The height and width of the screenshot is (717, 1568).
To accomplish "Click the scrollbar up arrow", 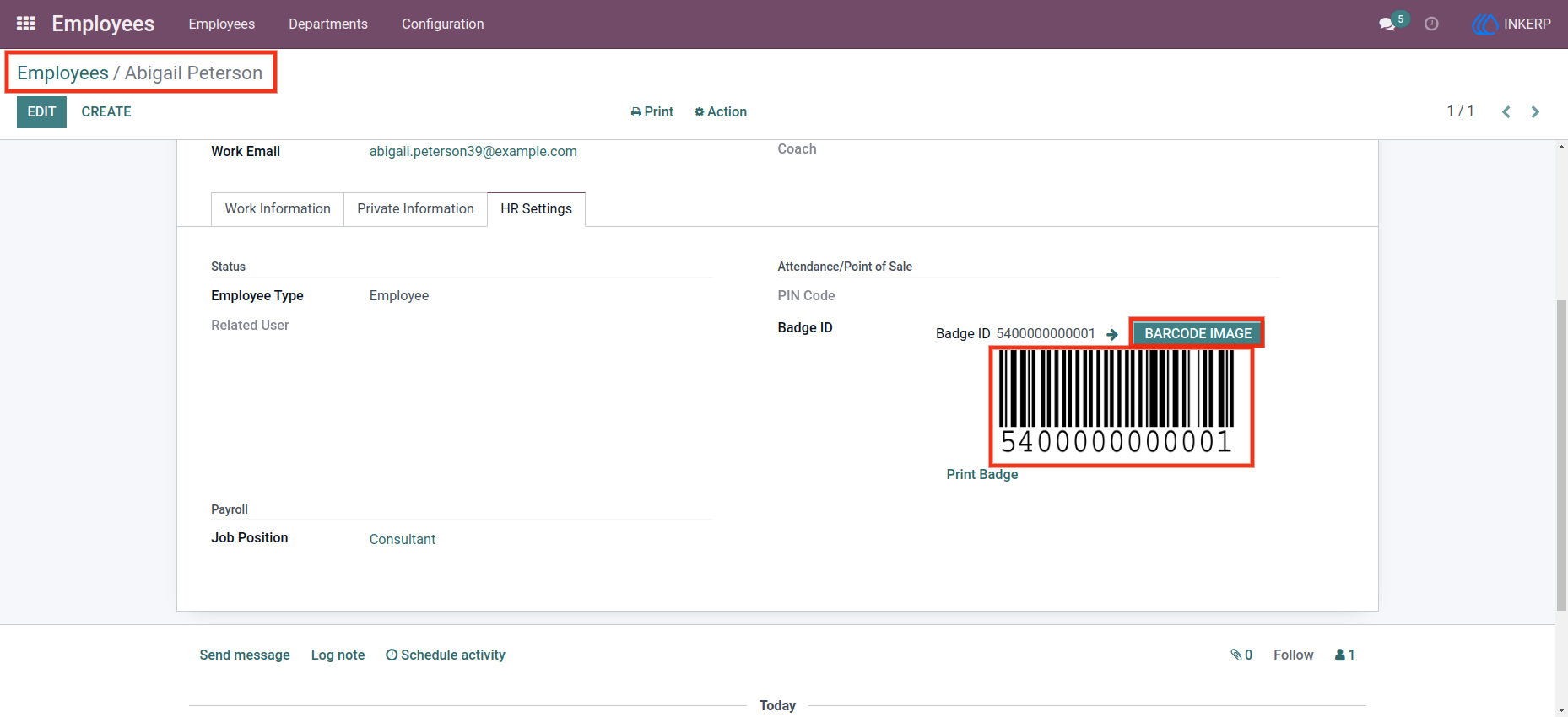I will pos(1561,147).
